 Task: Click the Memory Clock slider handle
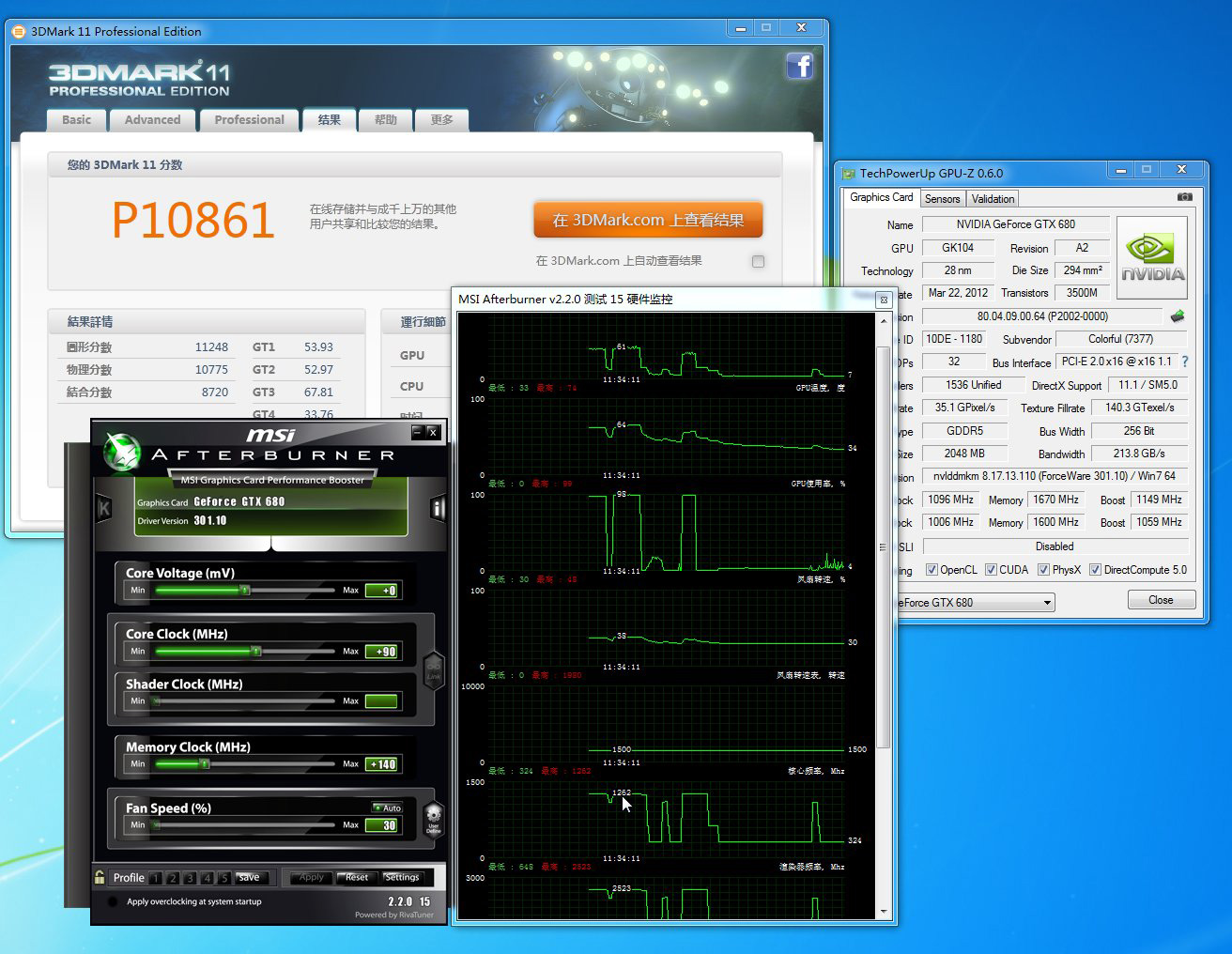(204, 764)
